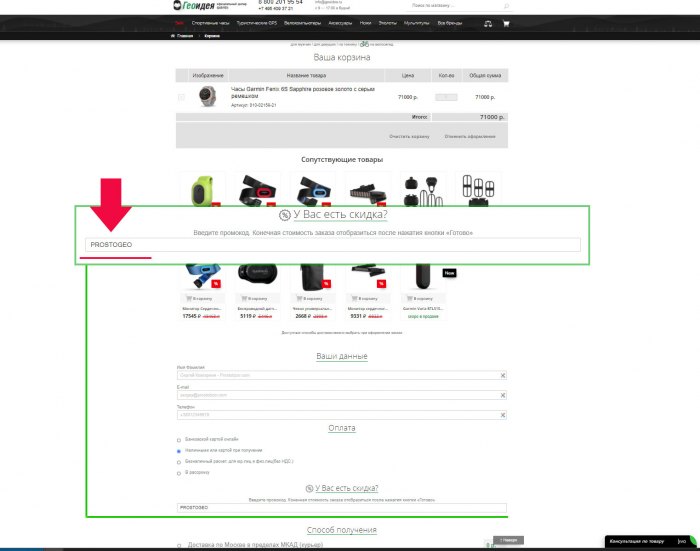Select 'Банковской картой онлайн' payment option

(179, 439)
